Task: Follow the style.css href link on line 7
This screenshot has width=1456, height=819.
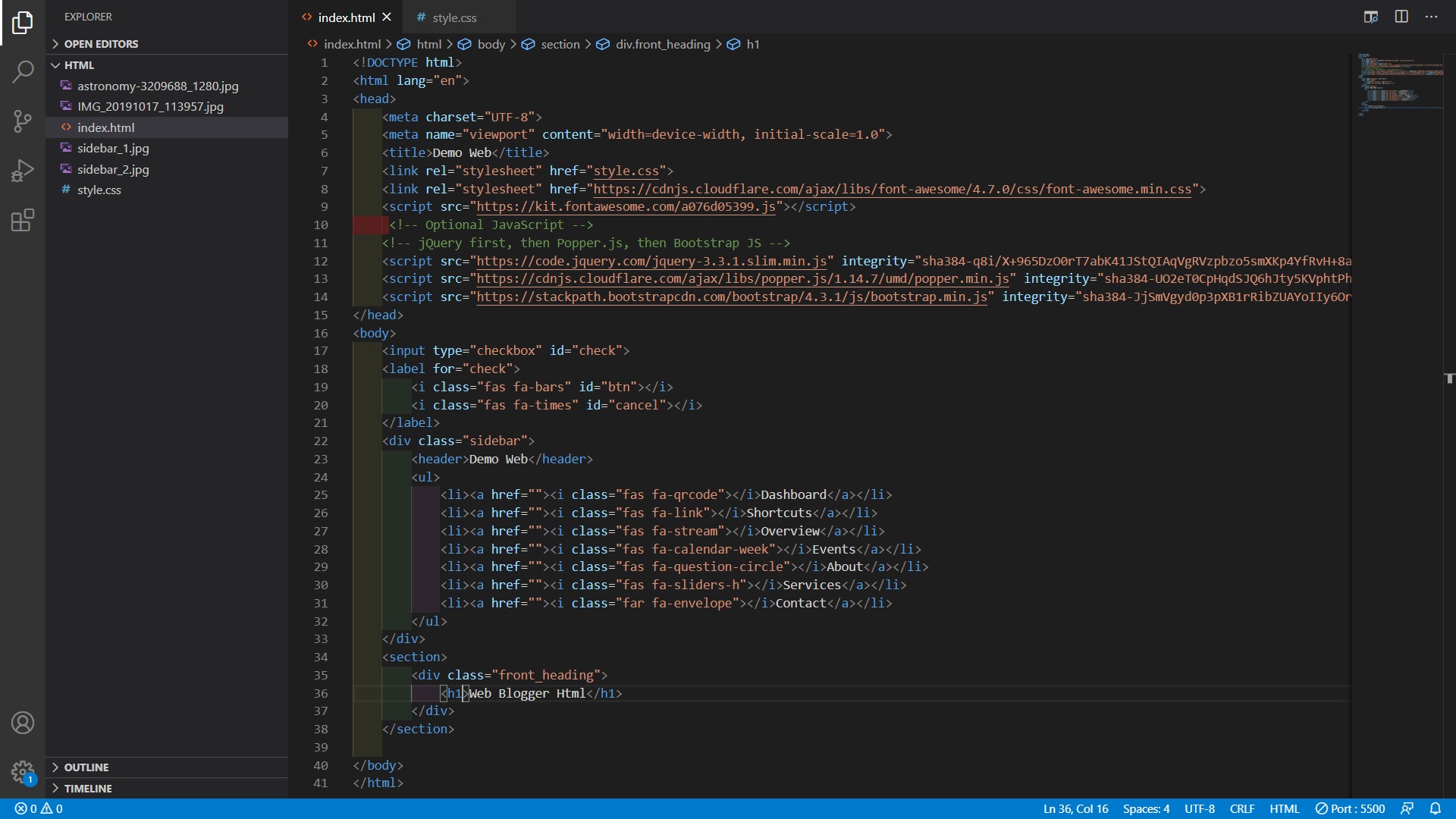Action: tap(626, 171)
